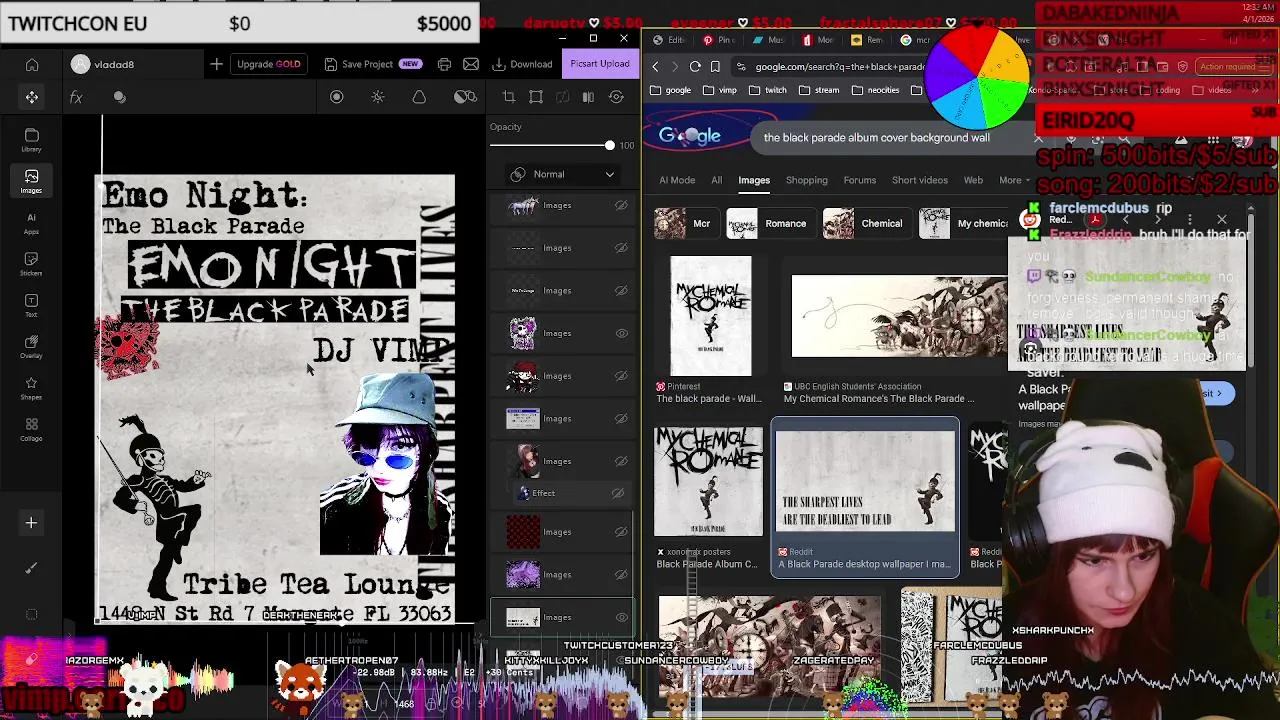Click the eye preview rotate icon
This screenshot has width=1280, height=720.
coord(616,97)
